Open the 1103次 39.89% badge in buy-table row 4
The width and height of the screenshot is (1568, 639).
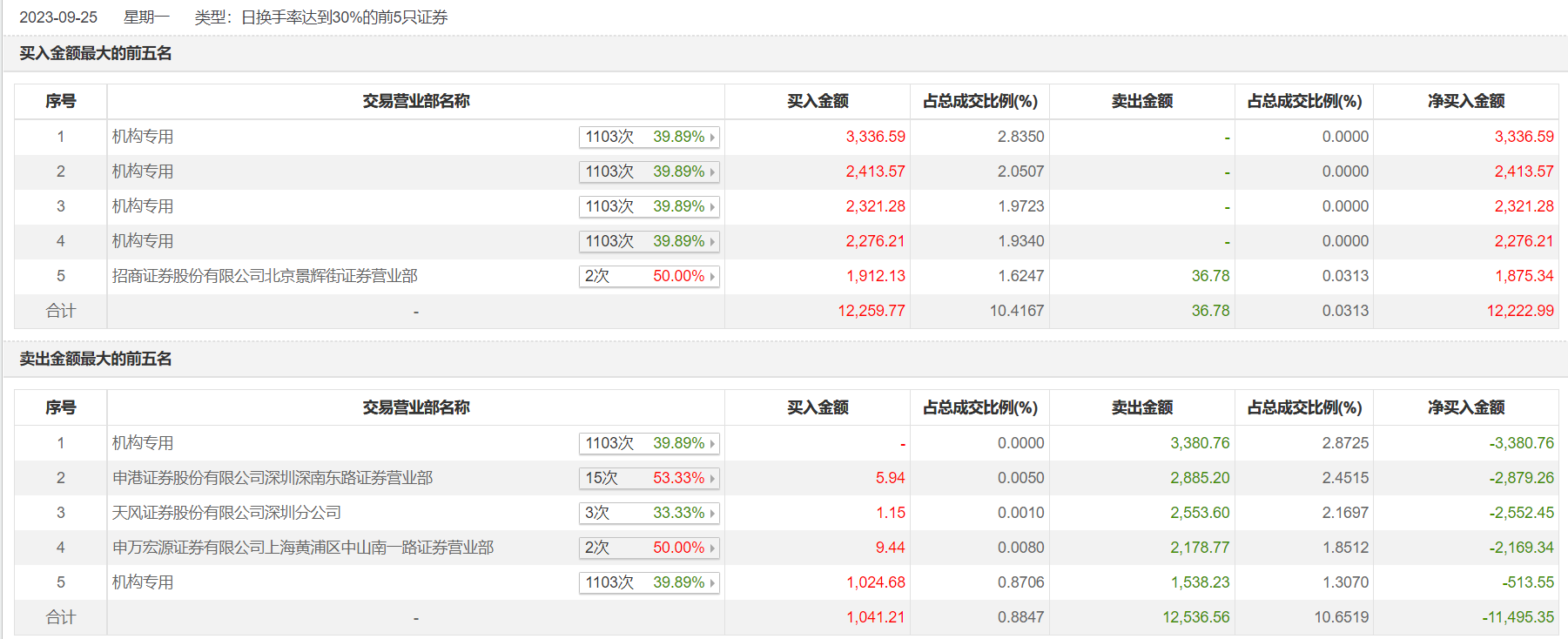(649, 242)
